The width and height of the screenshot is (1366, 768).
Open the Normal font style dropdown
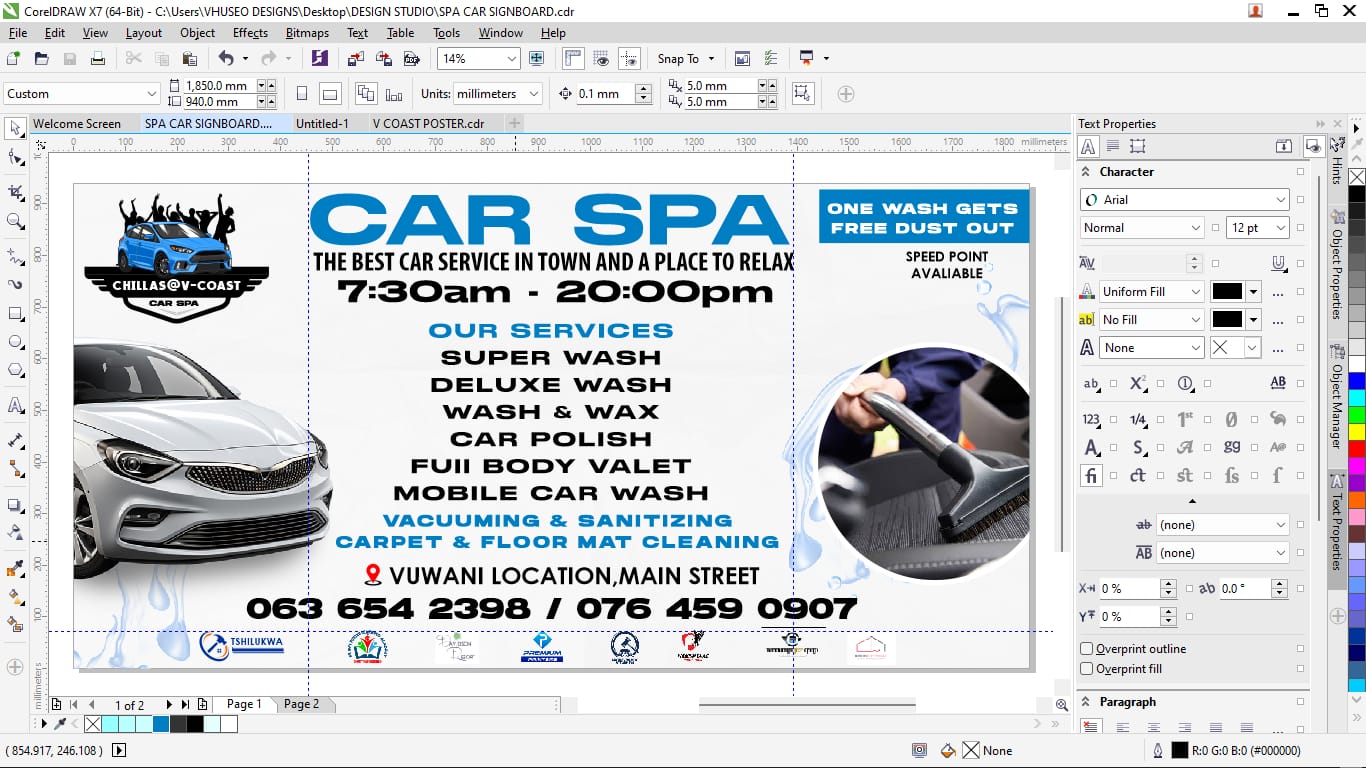coord(1195,228)
